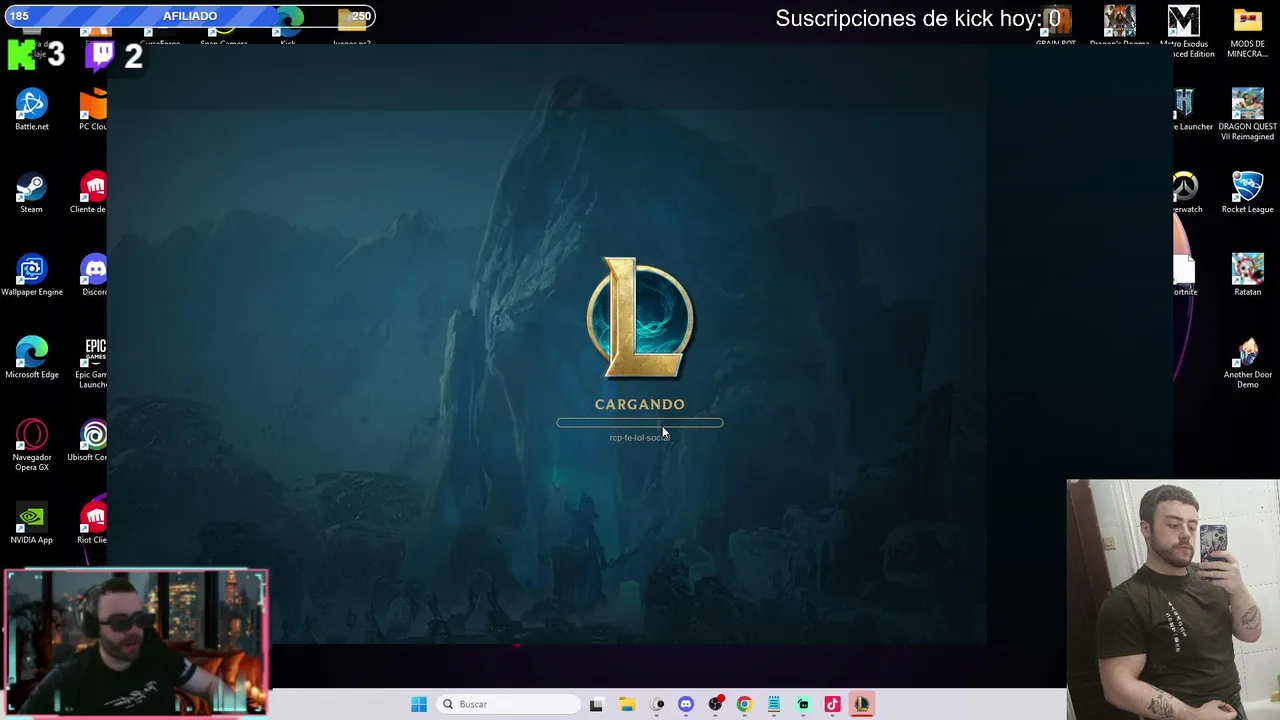Image resolution: width=1280 pixels, height=720 pixels.
Task: Click the CARGANDO loading text
Action: click(640, 404)
